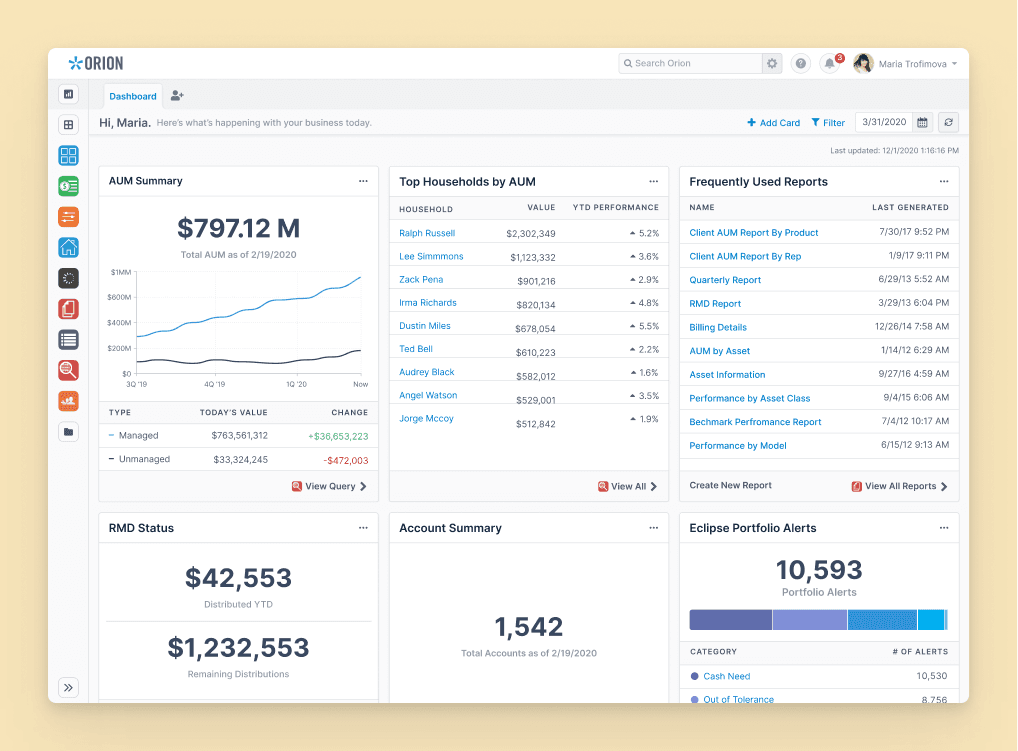Screen dimensions: 1018x751
Task: Expand sidebar with double chevron button
Action: [x=68, y=687]
